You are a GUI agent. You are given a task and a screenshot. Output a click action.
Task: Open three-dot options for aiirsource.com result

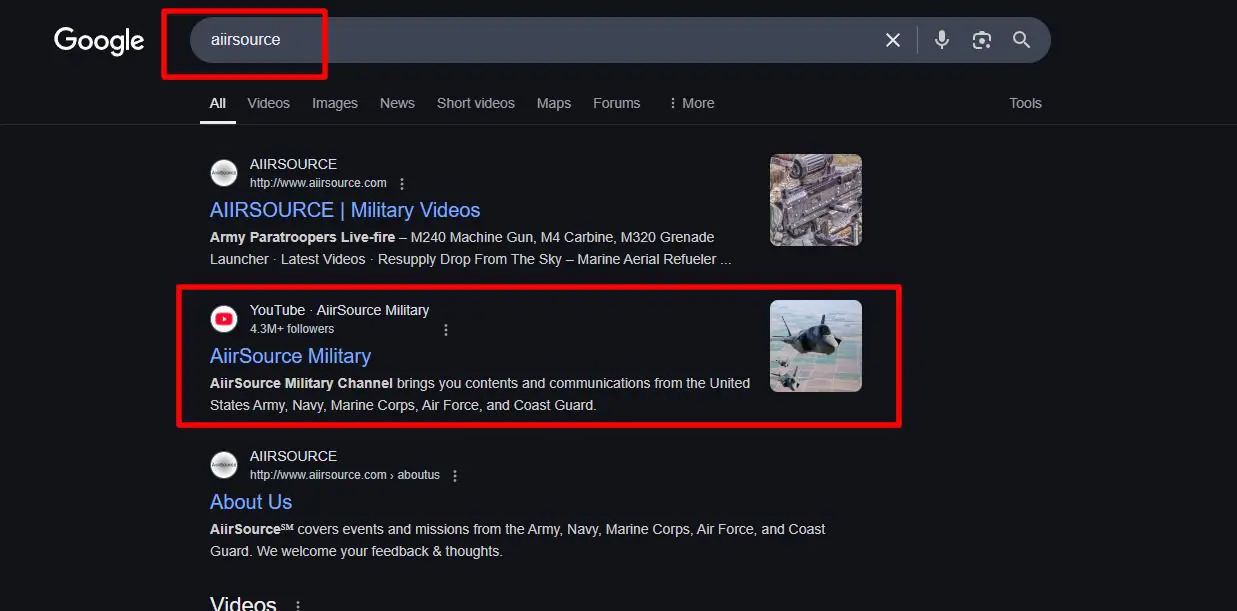point(402,184)
